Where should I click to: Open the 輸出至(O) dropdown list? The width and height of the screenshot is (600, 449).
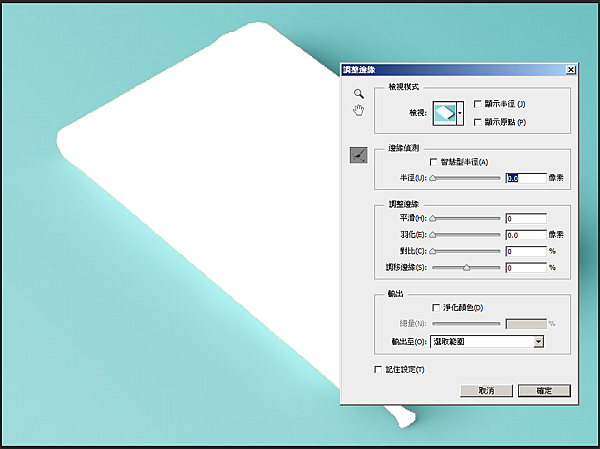[487, 341]
